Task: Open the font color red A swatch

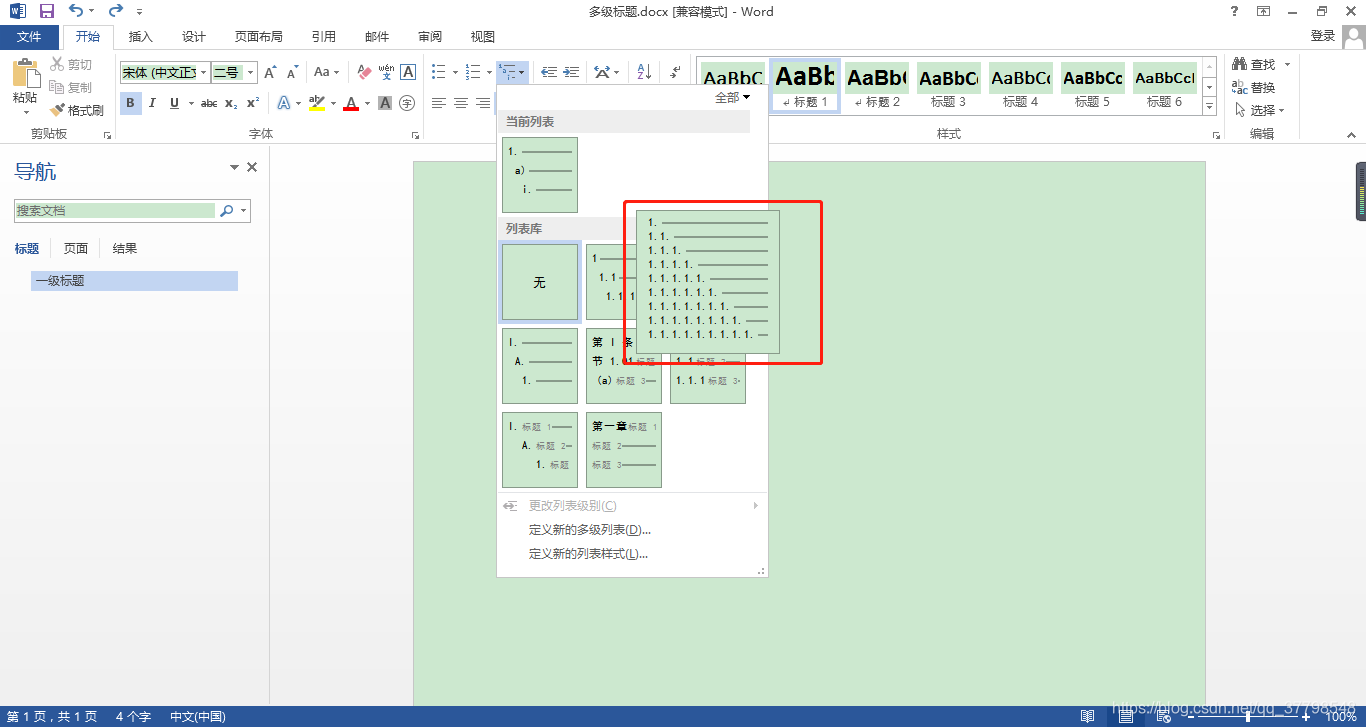Action: [351, 103]
